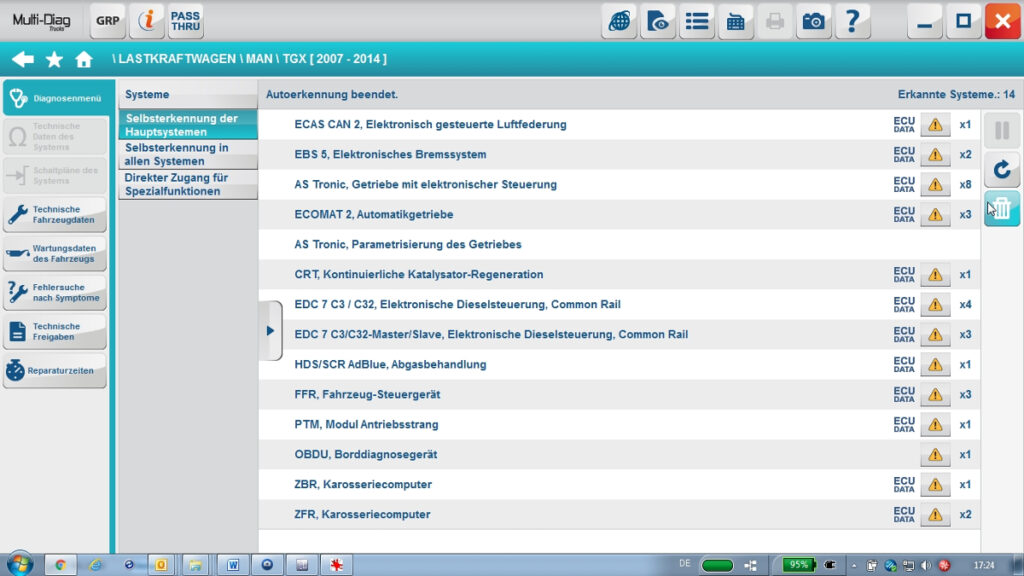Open the GRP button in toolbar
1024x576 pixels.
(108, 20)
